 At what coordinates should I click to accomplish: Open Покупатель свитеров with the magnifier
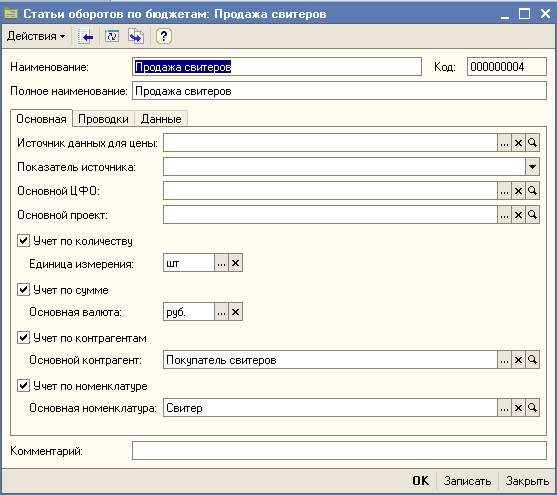(x=532, y=360)
